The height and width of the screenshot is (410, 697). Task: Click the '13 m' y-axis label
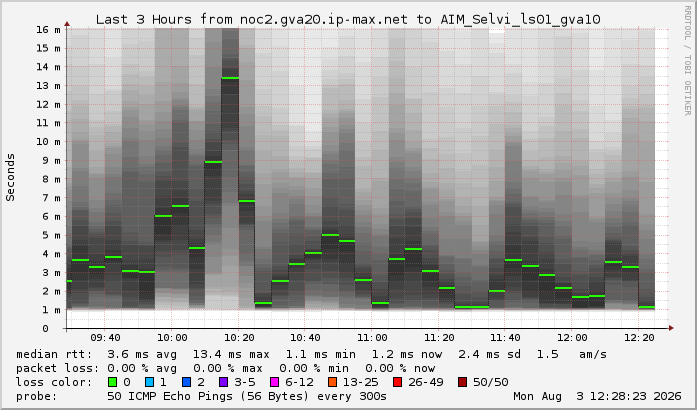(48, 86)
